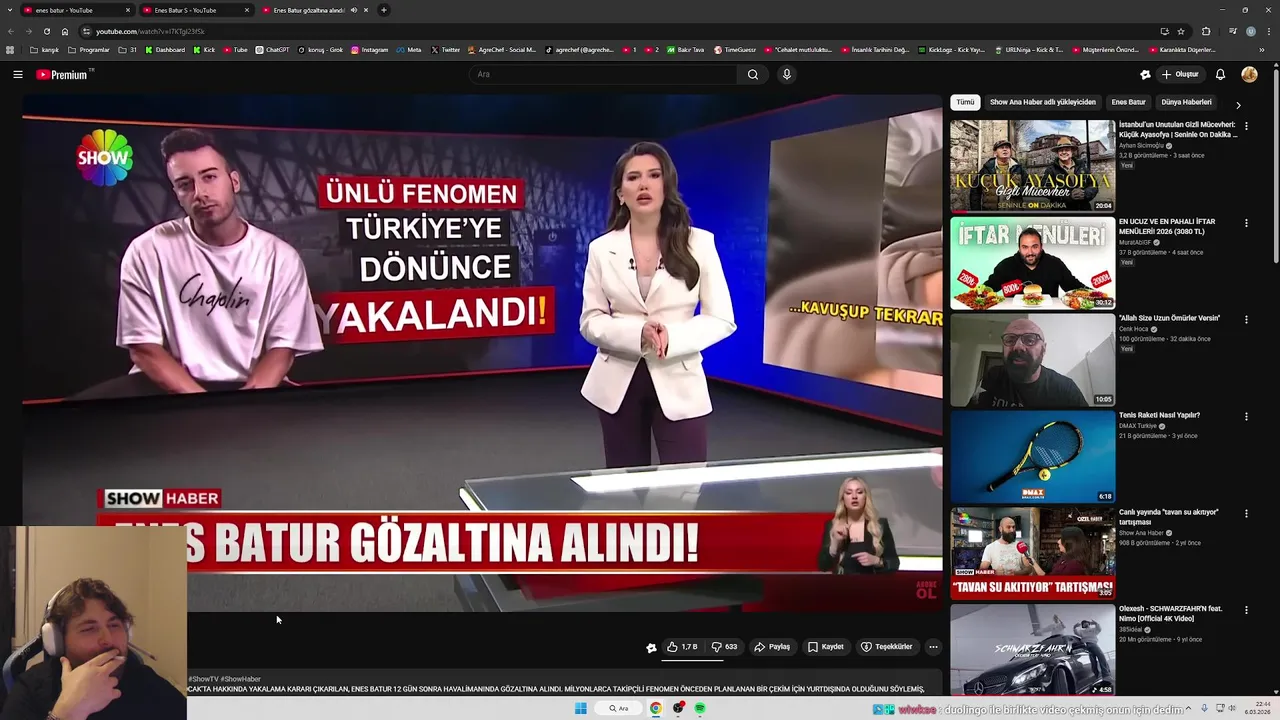Click the Windows taskbar search box
Screen dimensions: 1280x720
[619, 708]
